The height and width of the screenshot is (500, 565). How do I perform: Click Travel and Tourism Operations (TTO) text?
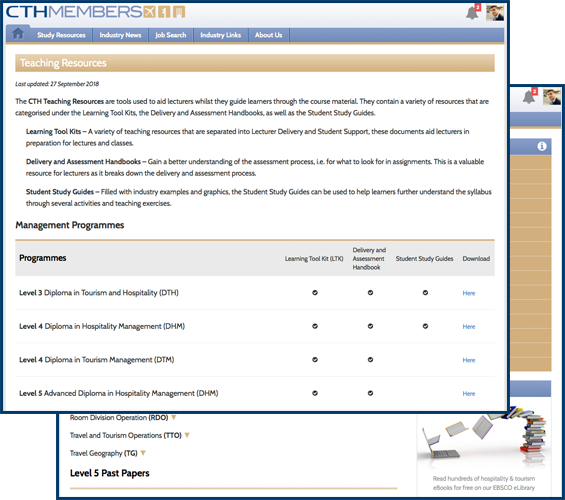click(x=126, y=435)
